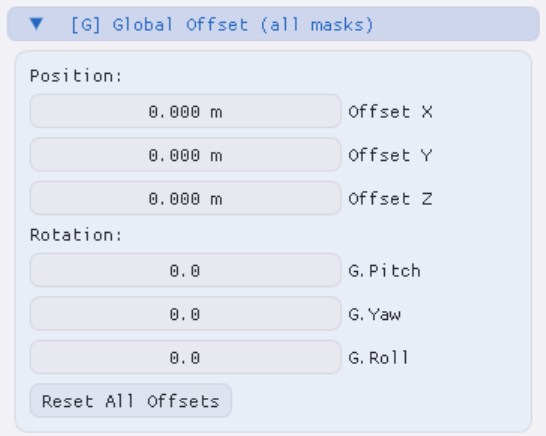Image resolution: width=546 pixels, height=436 pixels.
Task: Click the Offset X value field
Action: [185, 111]
